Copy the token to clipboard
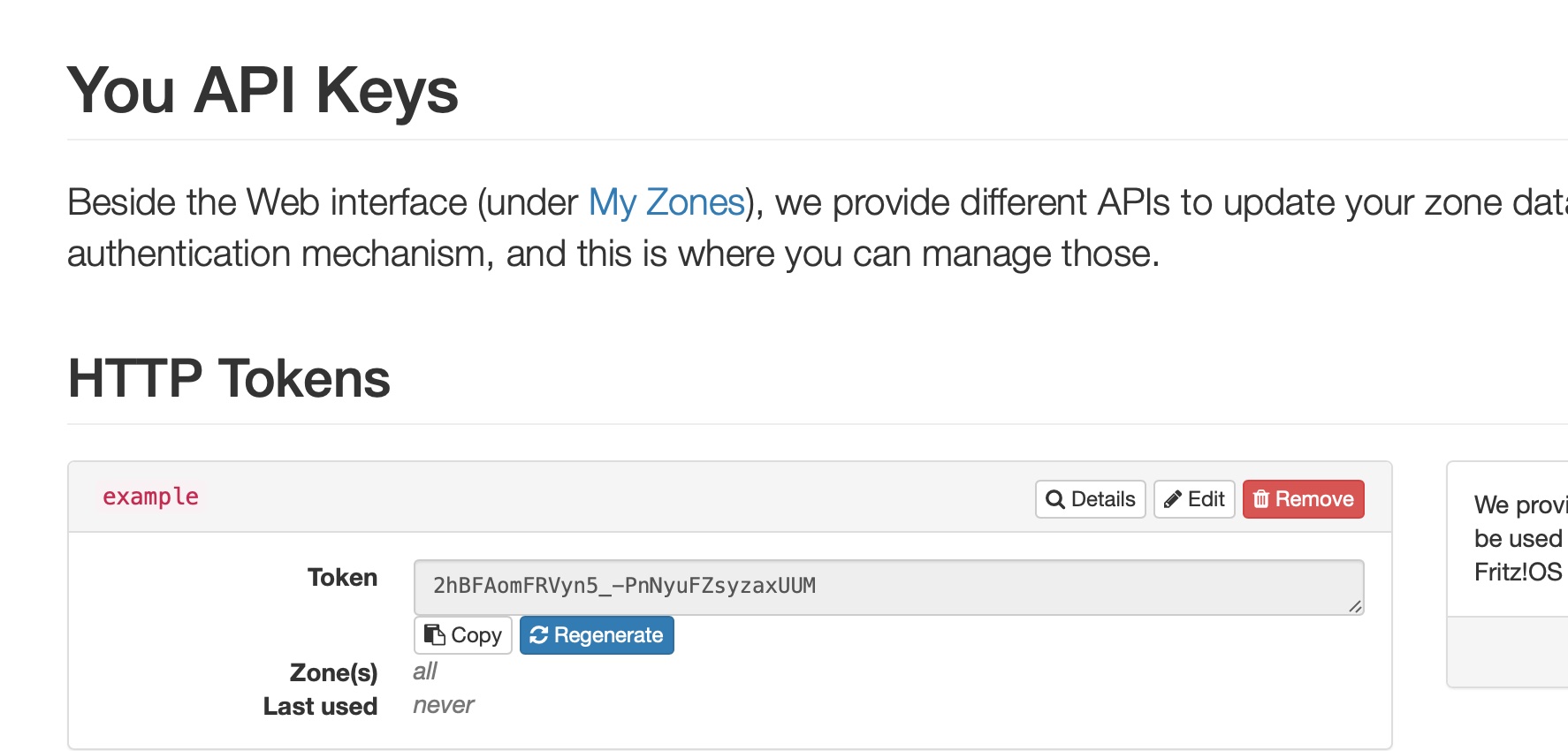 click(463, 635)
